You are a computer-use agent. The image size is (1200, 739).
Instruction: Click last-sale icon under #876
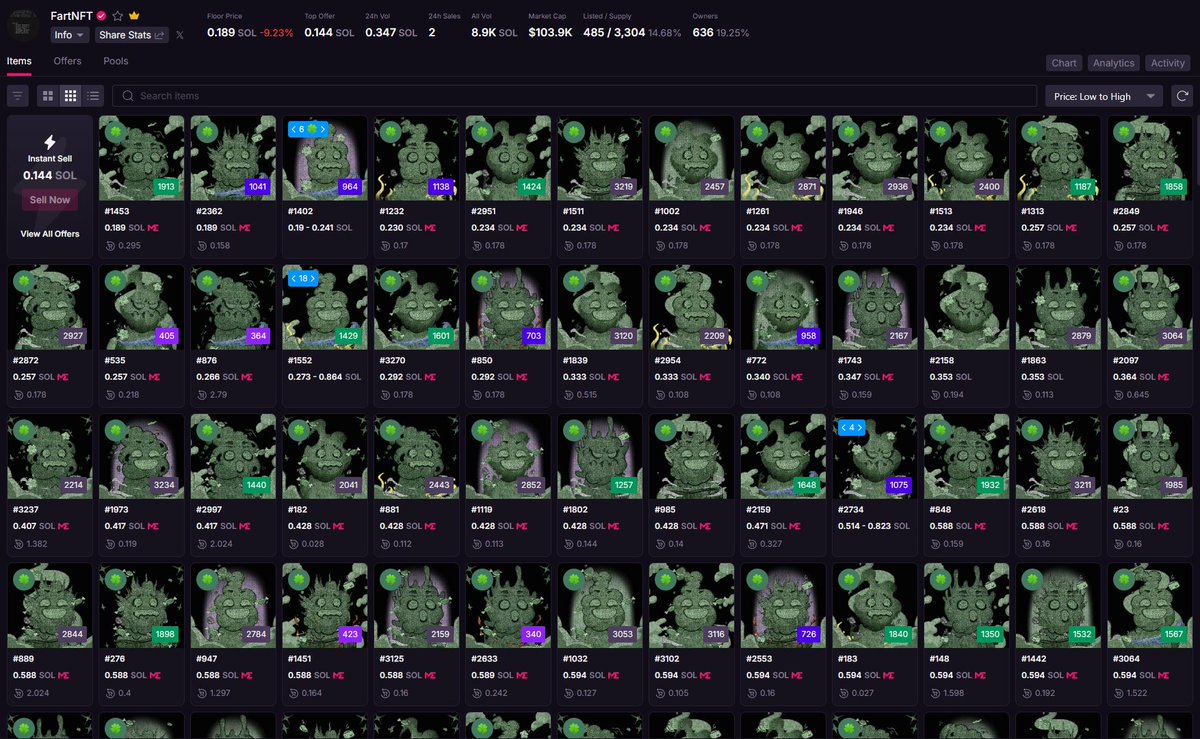pos(202,394)
